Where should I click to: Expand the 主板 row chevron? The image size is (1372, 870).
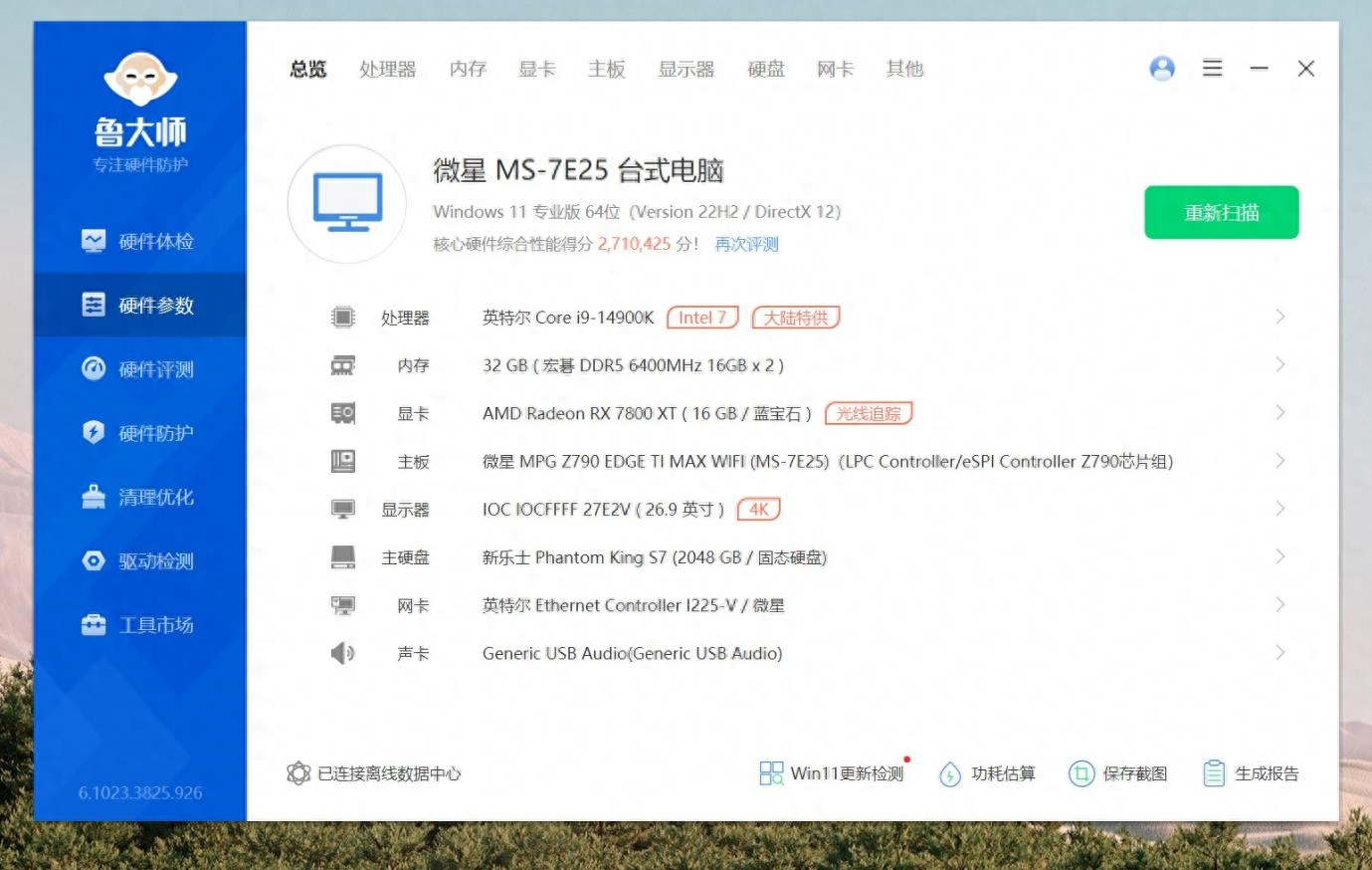(1279, 460)
